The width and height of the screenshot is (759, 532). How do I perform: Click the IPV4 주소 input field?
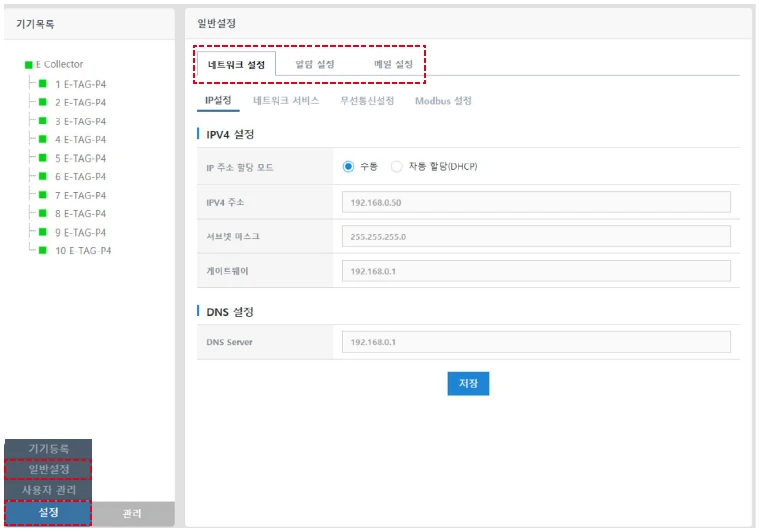point(536,202)
